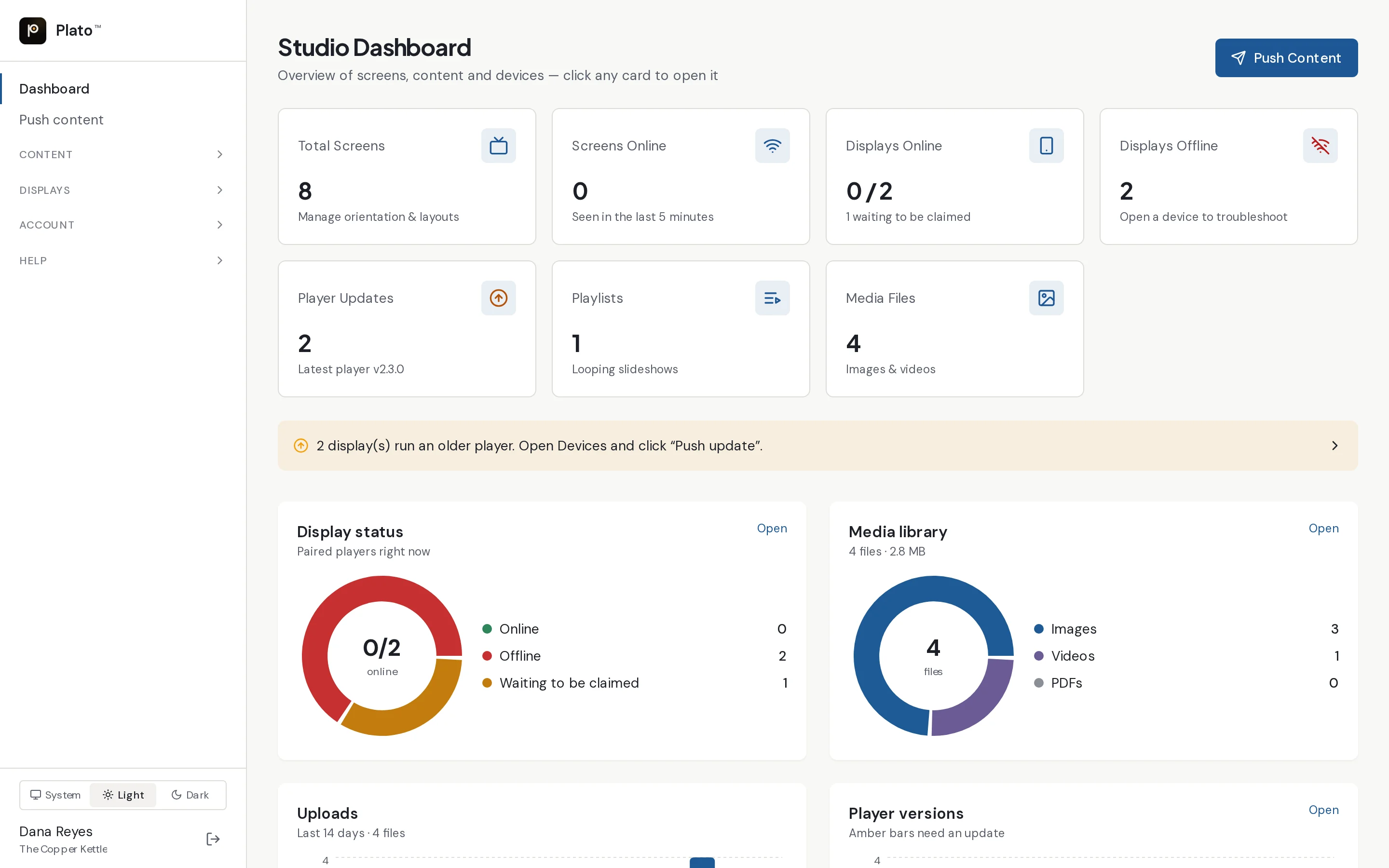Image resolution: width=1389 pixels, height=868 pixels.
Task: Select the Light theme option
Action: click(x=123, y=795)
